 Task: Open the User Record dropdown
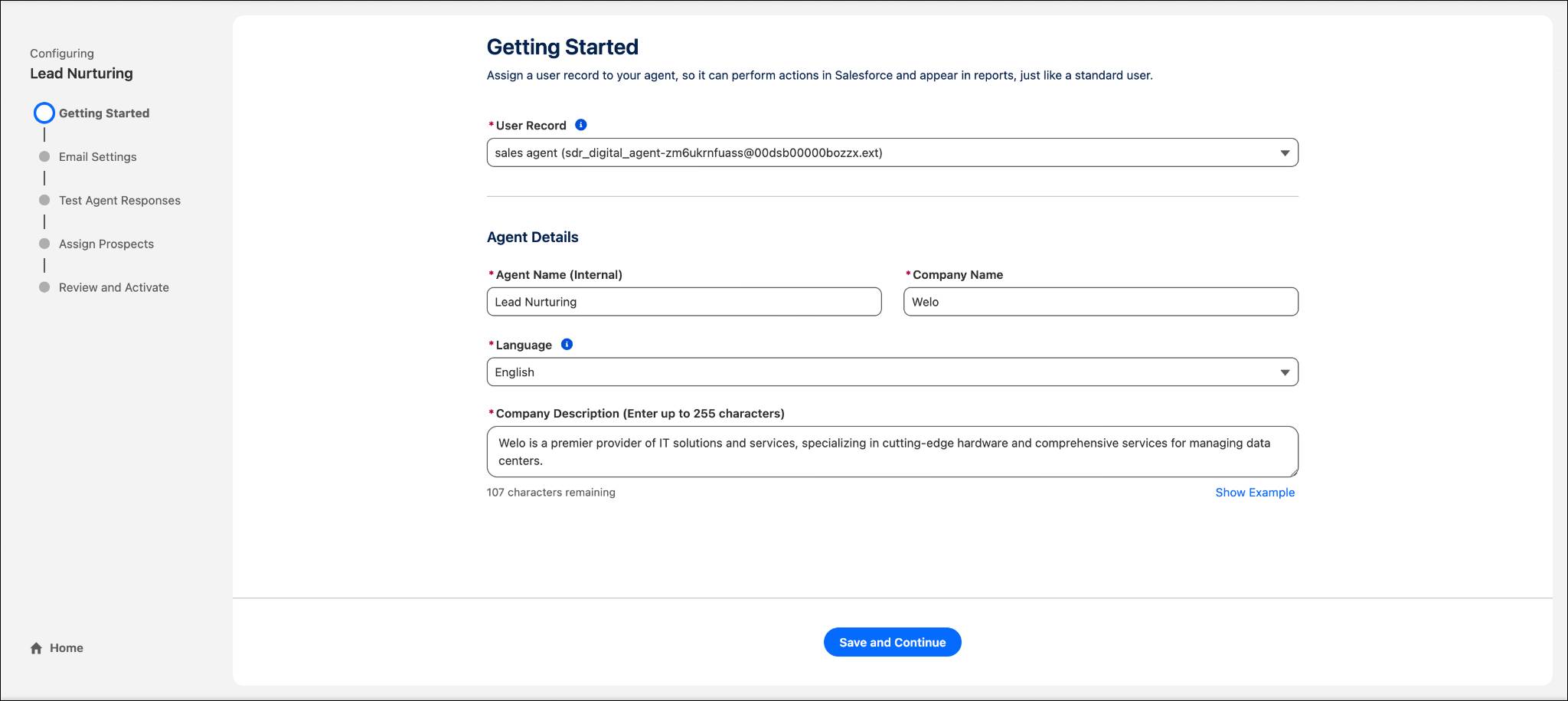[x=892, y=152]
